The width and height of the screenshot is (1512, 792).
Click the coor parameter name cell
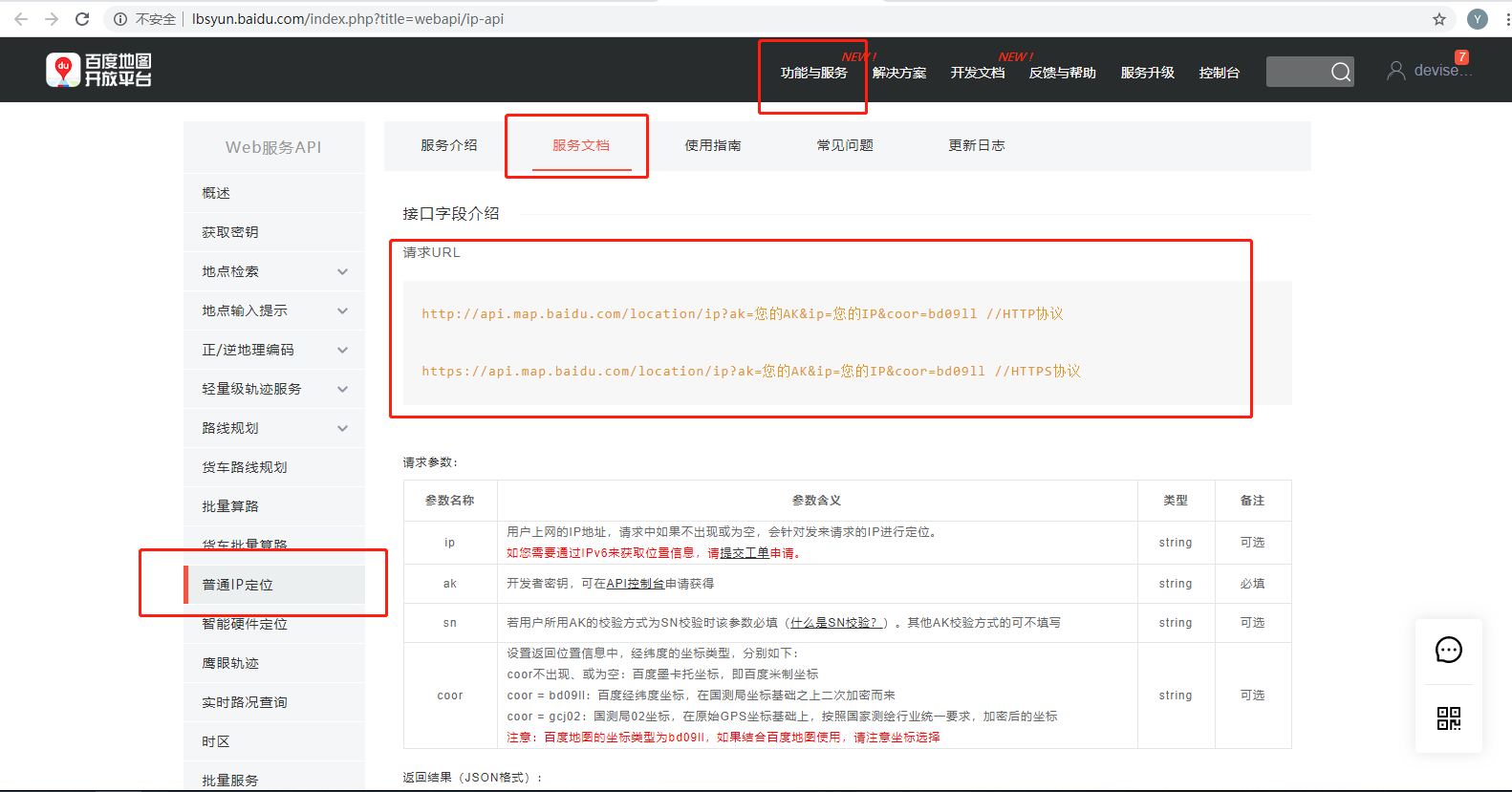[x=450, y=696]
